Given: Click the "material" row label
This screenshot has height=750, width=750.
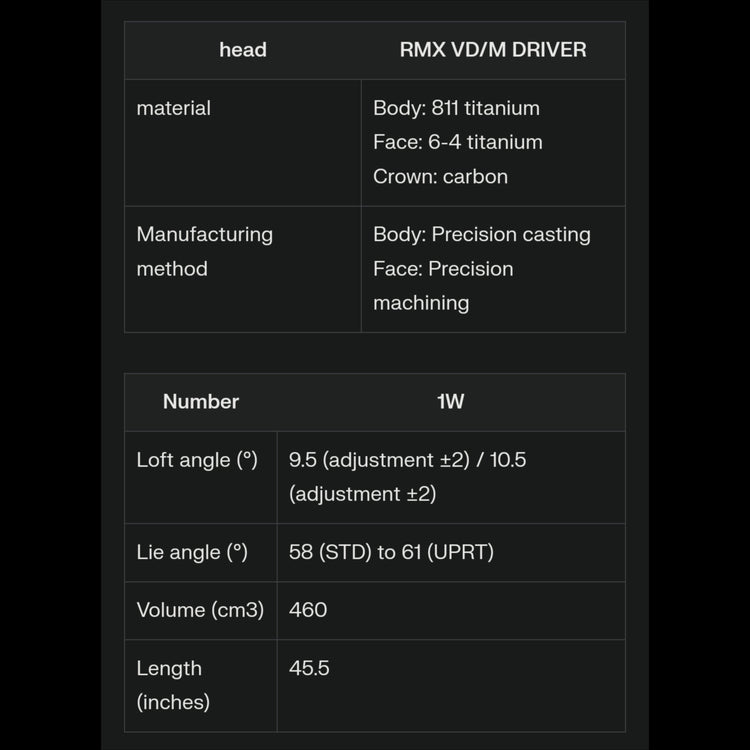Looking at the screenshot, I should coord(173,108).
